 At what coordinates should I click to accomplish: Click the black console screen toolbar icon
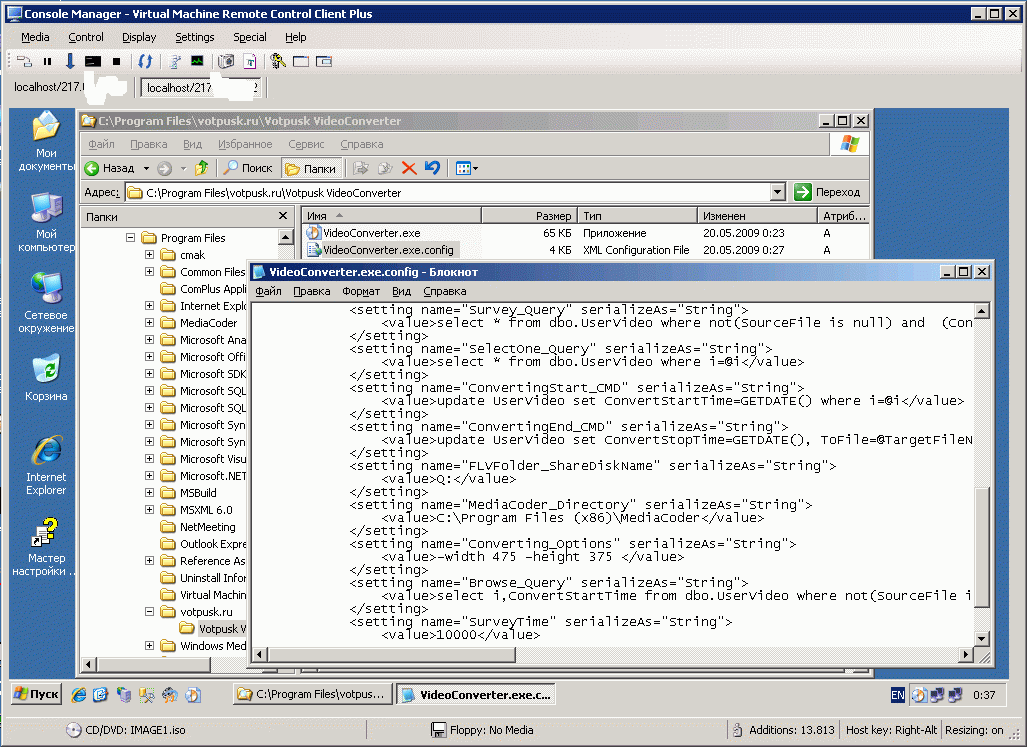93,62
